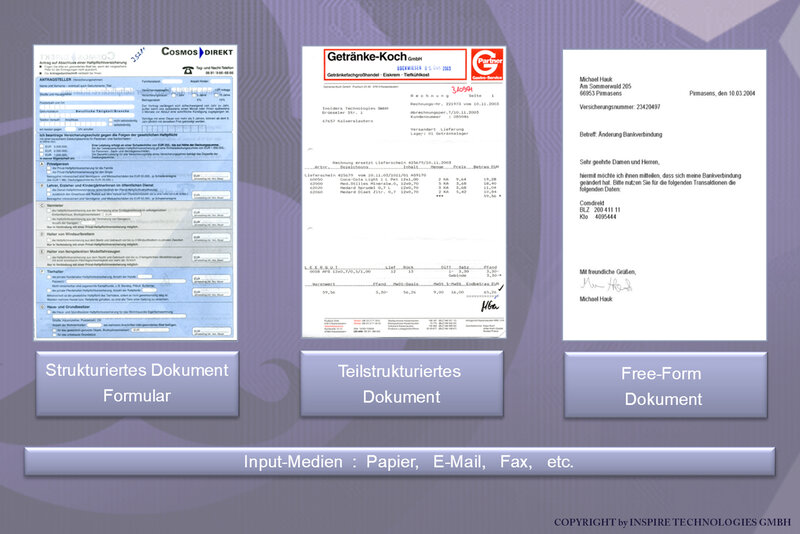
Task: Click the Cosmos Direkt logo
Action: click(197, 52)
